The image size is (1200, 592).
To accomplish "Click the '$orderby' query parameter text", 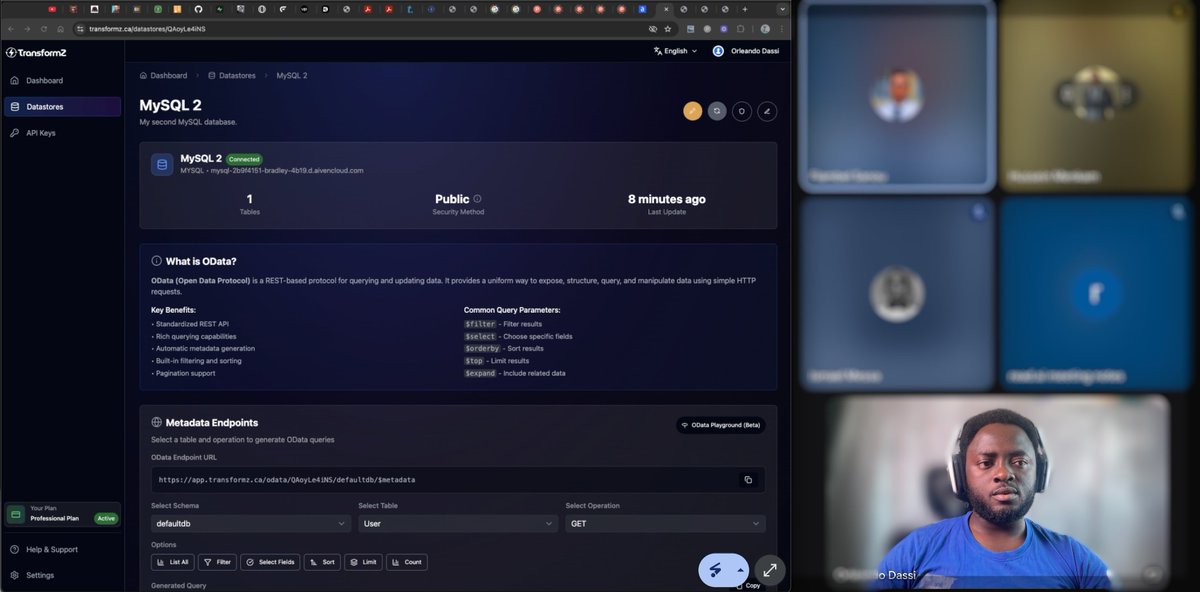I will [x=481, y=348].
